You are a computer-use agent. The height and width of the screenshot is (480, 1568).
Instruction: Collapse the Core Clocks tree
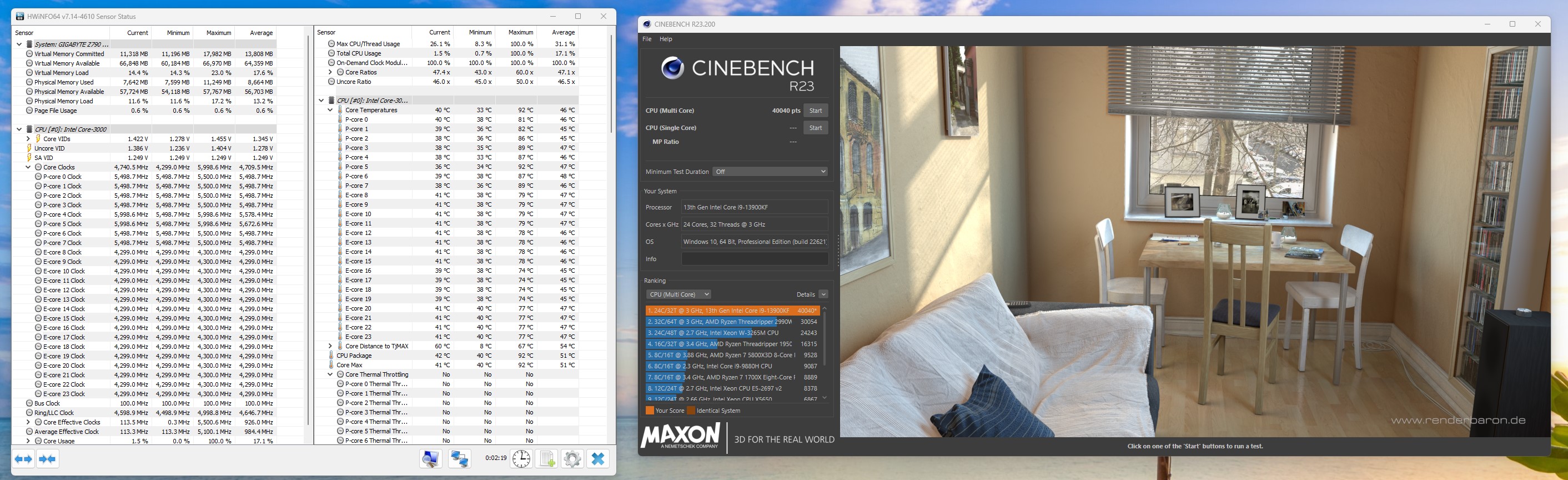28,167
